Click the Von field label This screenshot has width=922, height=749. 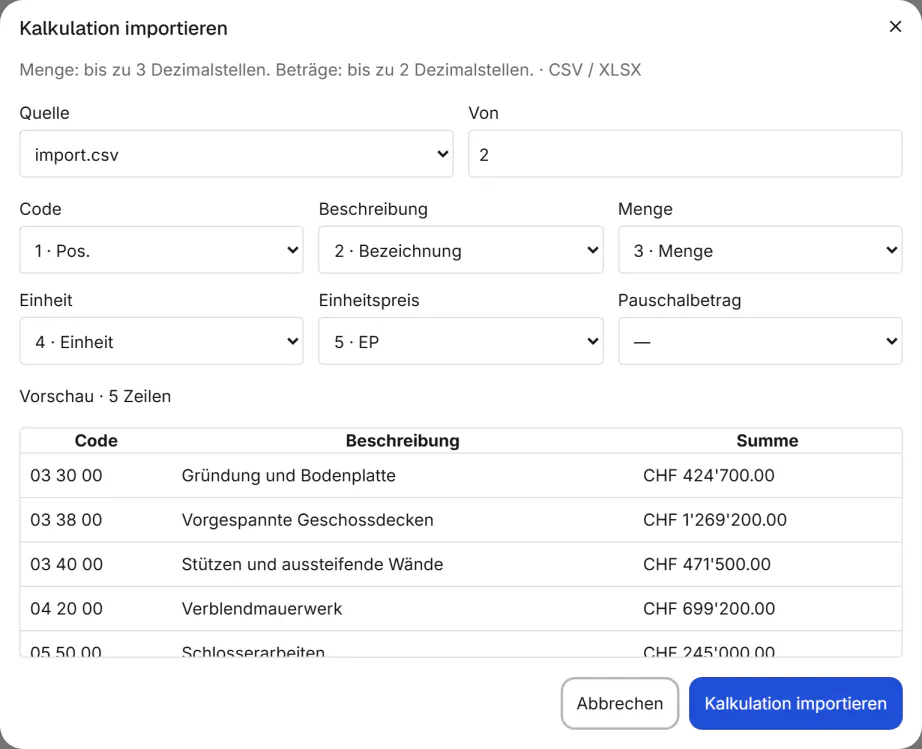[483, 113]
